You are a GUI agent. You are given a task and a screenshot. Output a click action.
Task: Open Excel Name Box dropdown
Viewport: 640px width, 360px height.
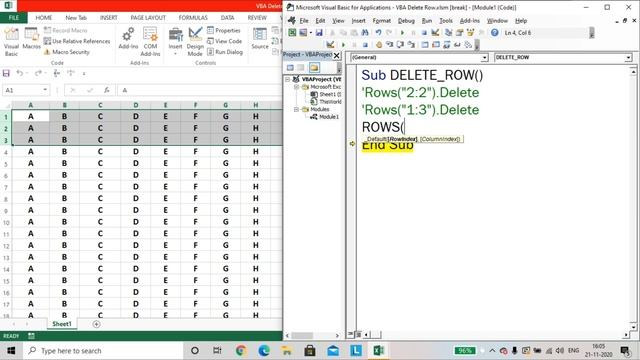pyautogui.click(x=45, y=90)
